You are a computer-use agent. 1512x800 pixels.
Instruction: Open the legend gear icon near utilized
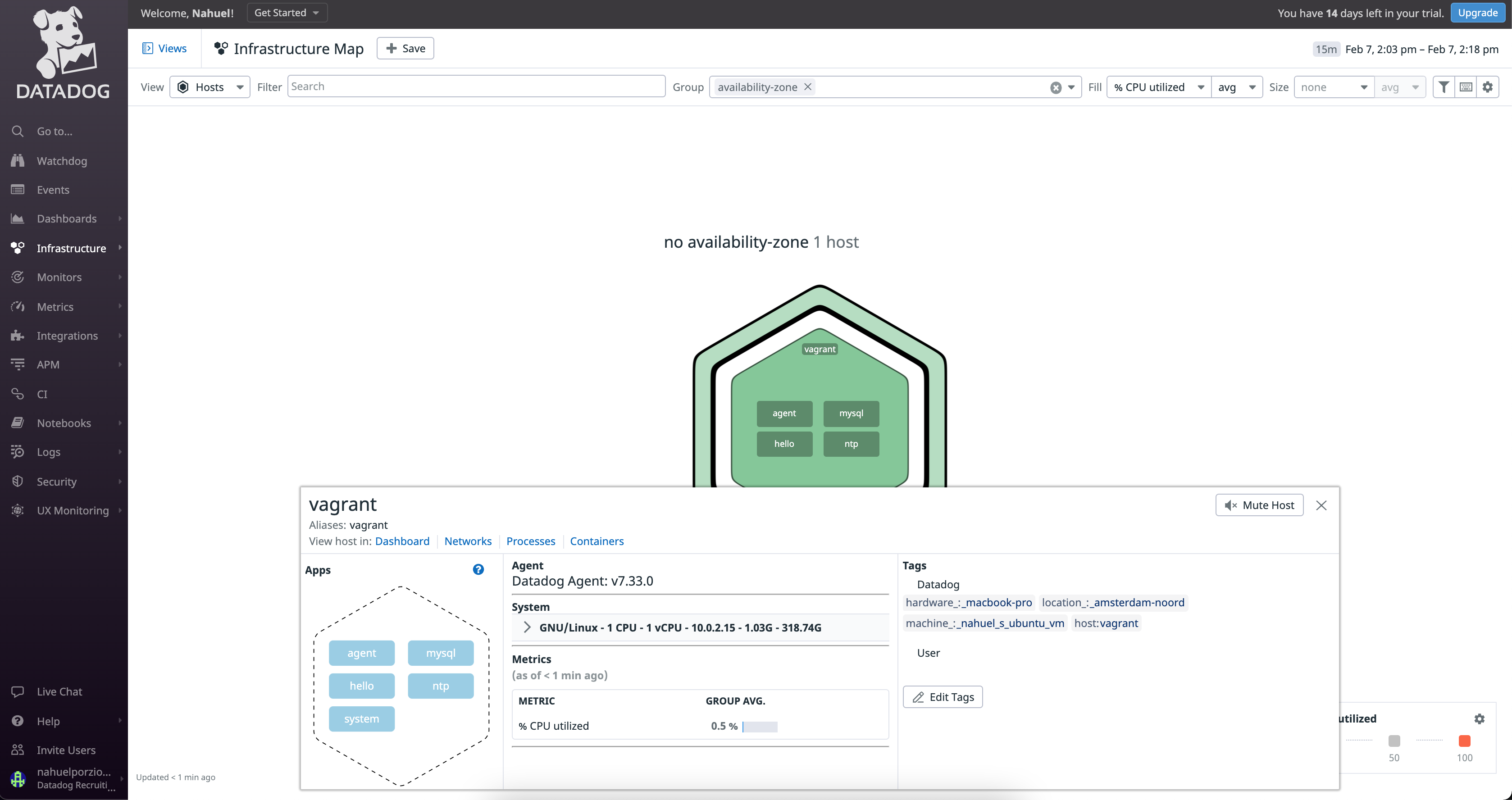1480,718
